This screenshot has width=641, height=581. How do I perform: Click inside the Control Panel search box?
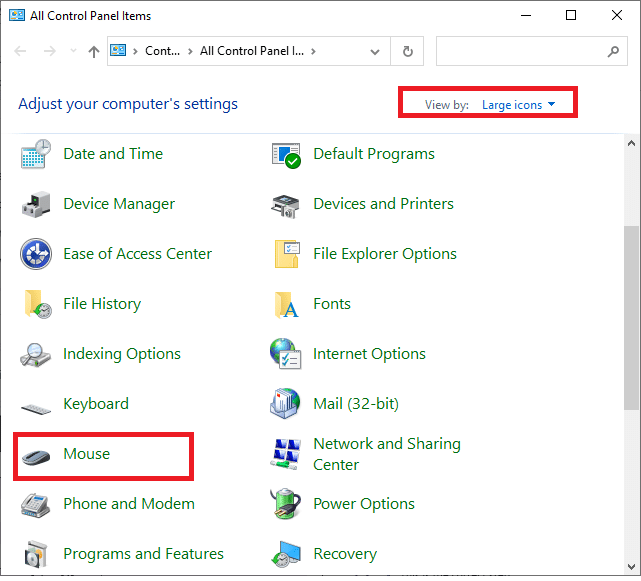tap(520, 51)
